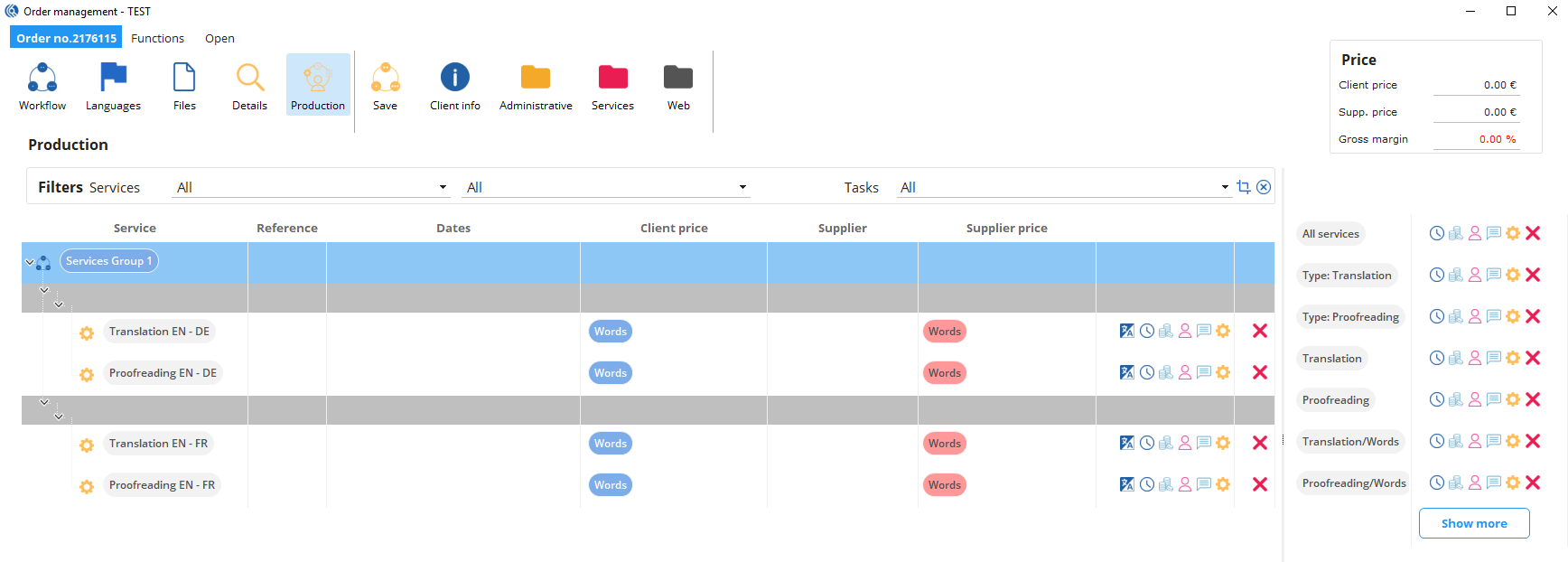The image size is (1568, 562).
Task: Click coins icon beside Type: Translation
Action: point(1456,275)
